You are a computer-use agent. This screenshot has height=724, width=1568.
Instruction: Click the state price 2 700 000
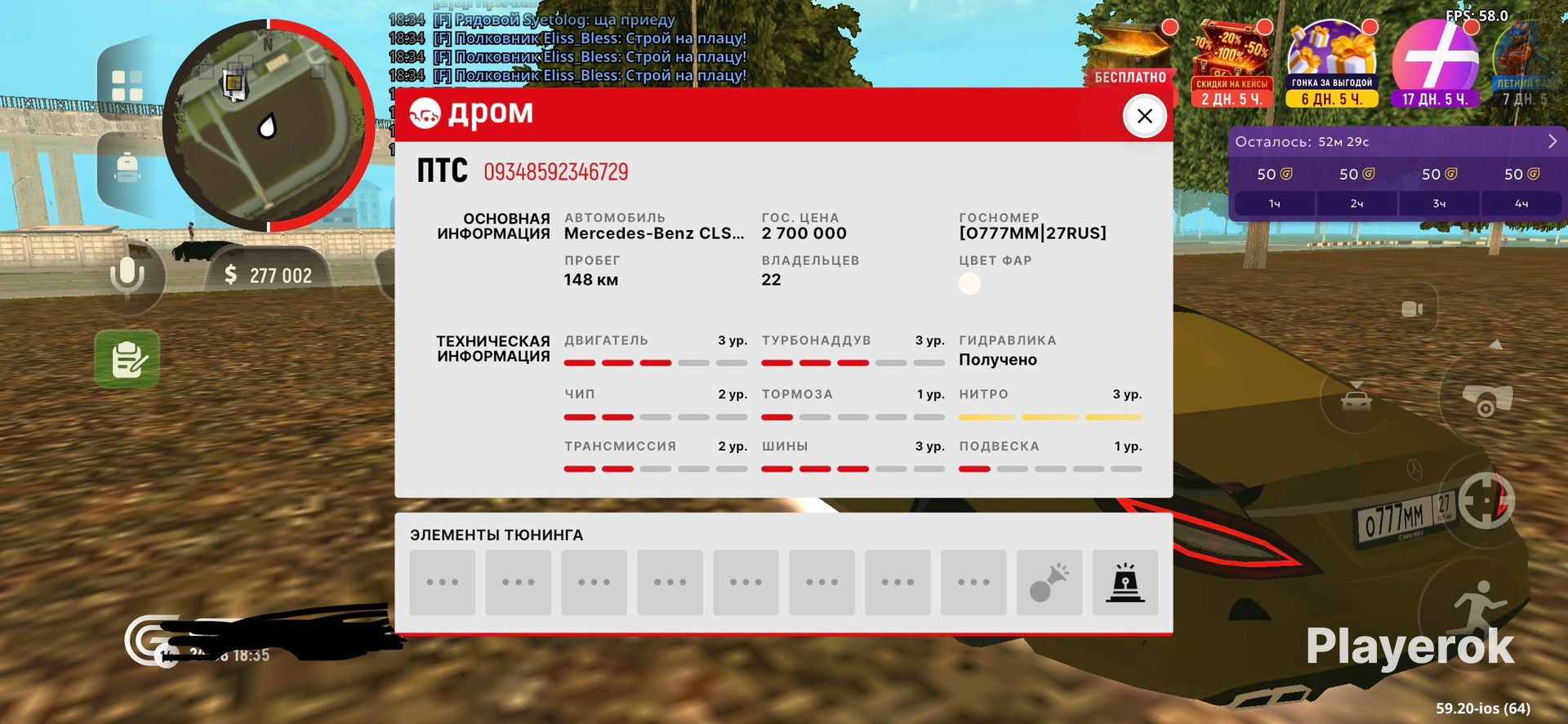(x=804, y=233)
